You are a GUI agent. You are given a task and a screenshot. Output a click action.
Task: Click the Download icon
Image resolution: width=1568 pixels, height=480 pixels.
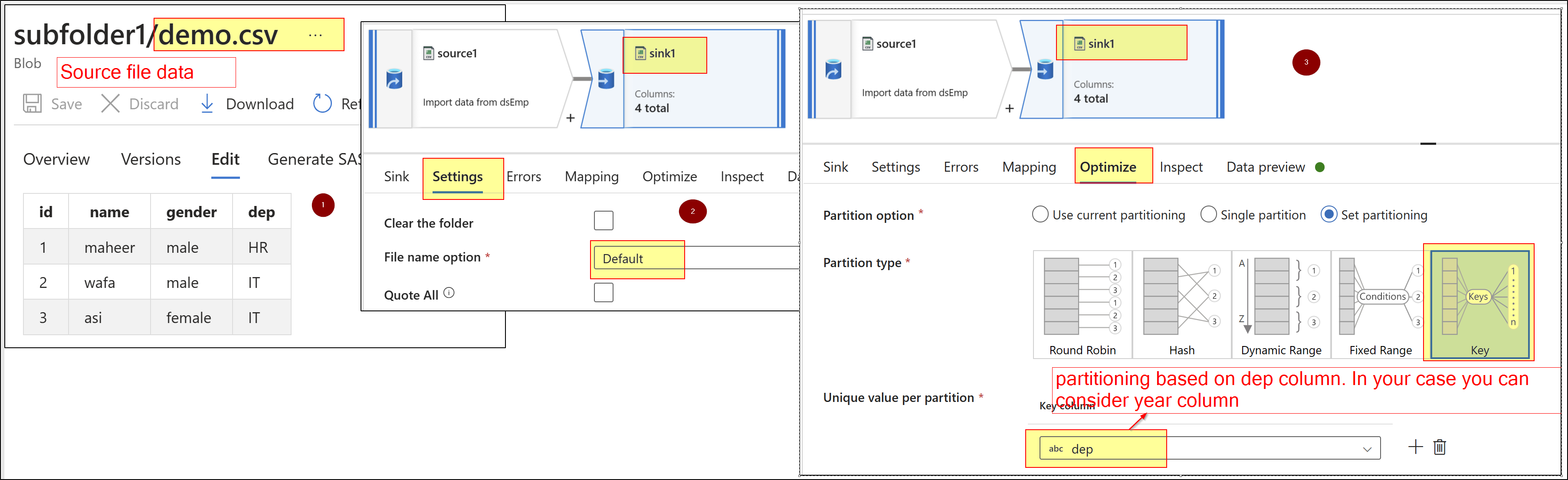207,104
